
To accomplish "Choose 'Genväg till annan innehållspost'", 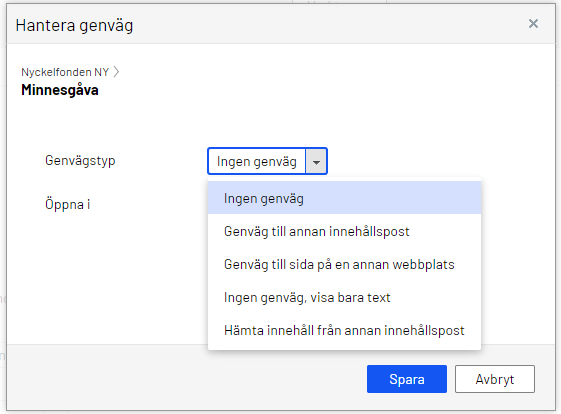I will (x=344, y=231).
